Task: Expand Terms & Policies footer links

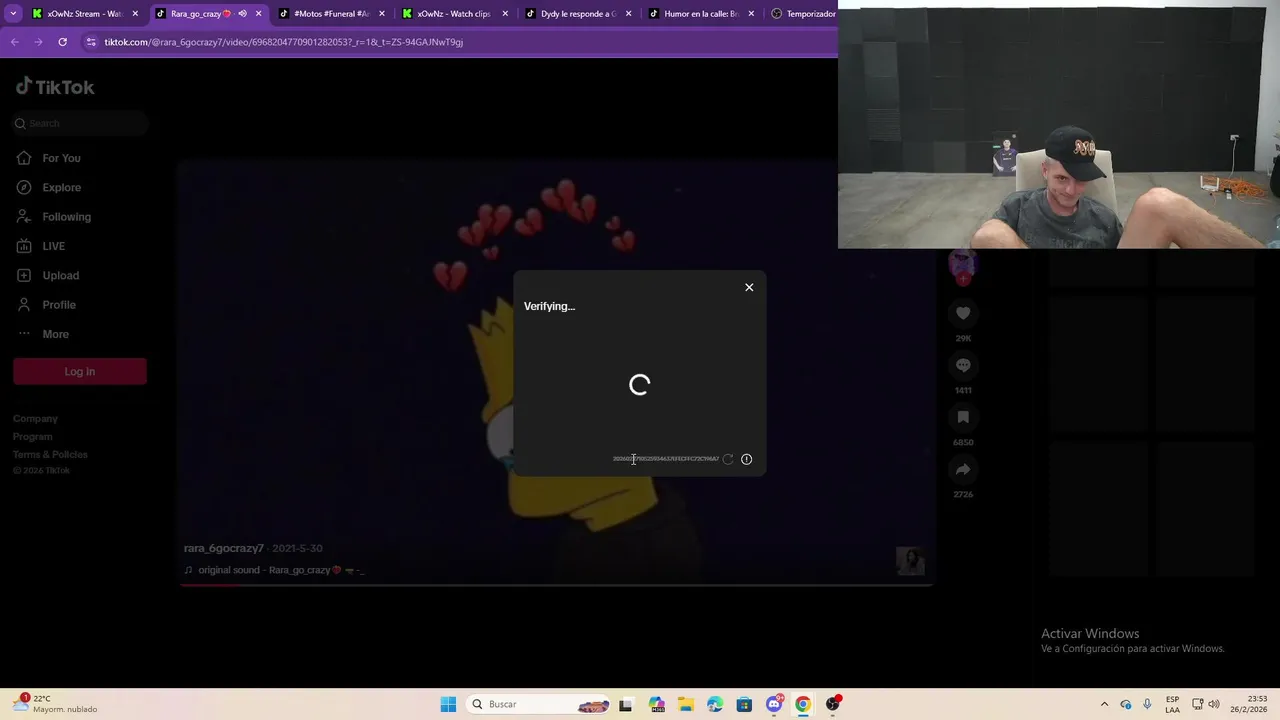Action: tap(50, 454)
